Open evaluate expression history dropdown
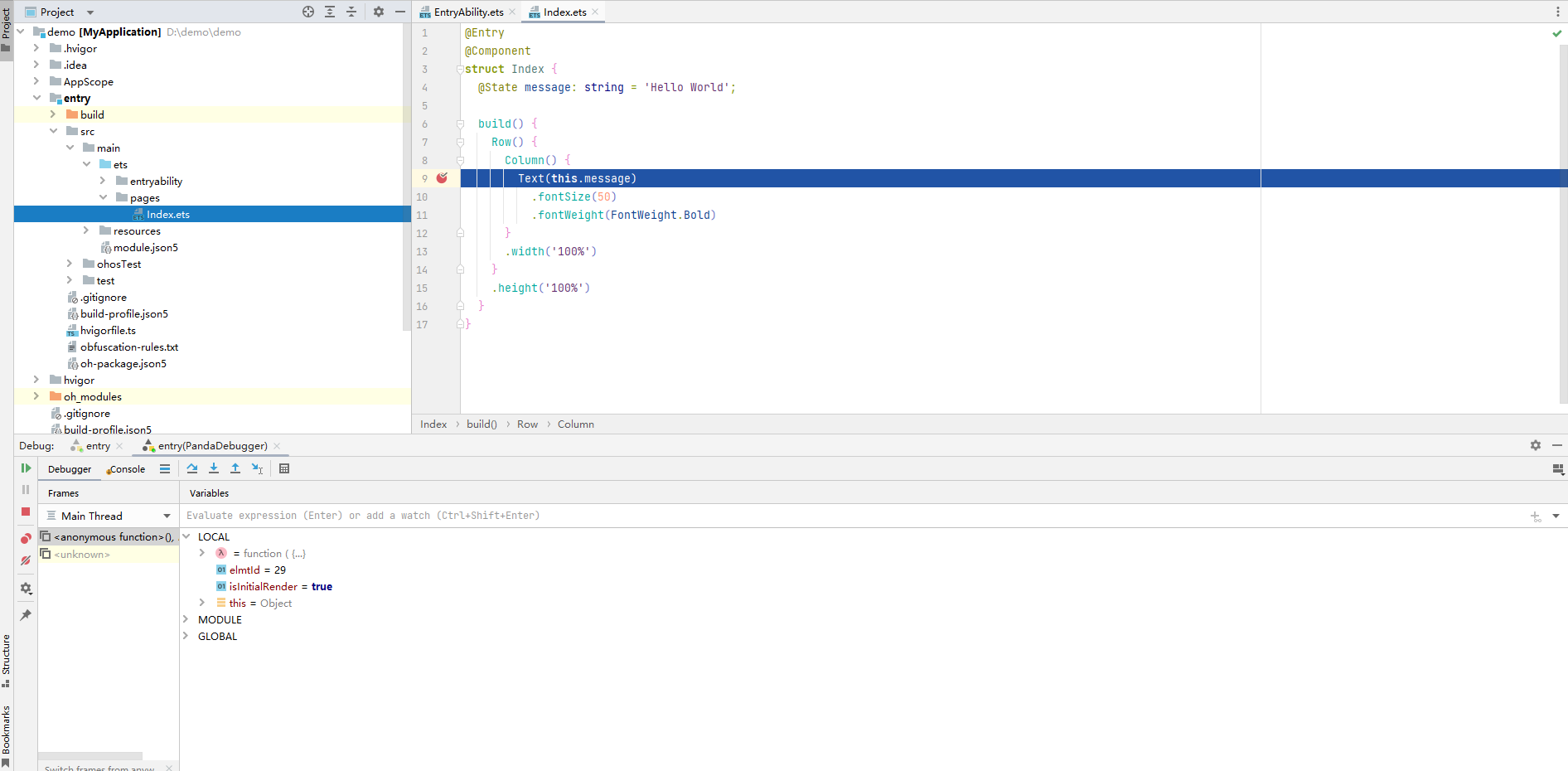 (1556, 516)
